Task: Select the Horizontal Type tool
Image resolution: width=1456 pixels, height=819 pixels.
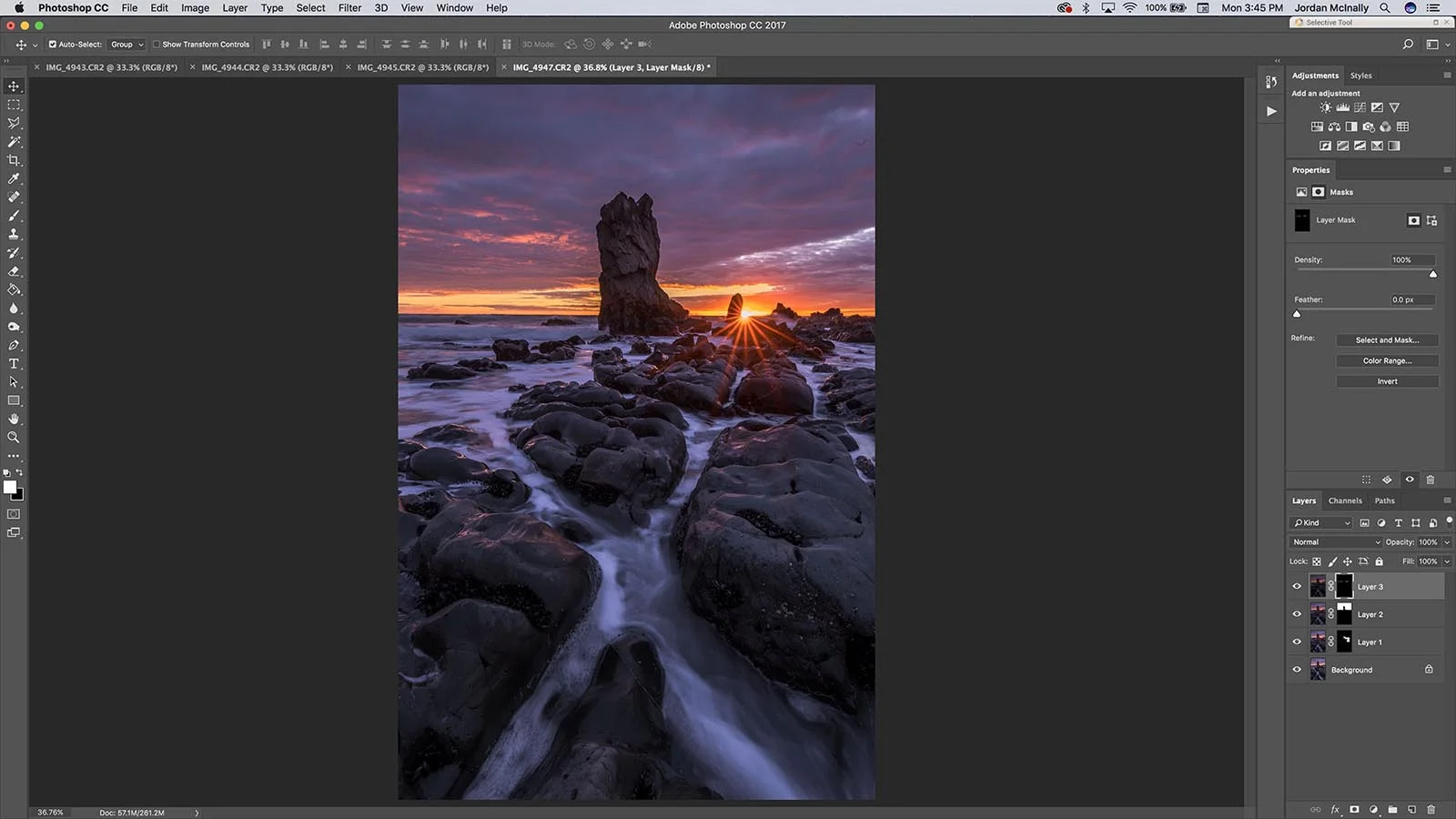Action: click(x=14, y=363)
